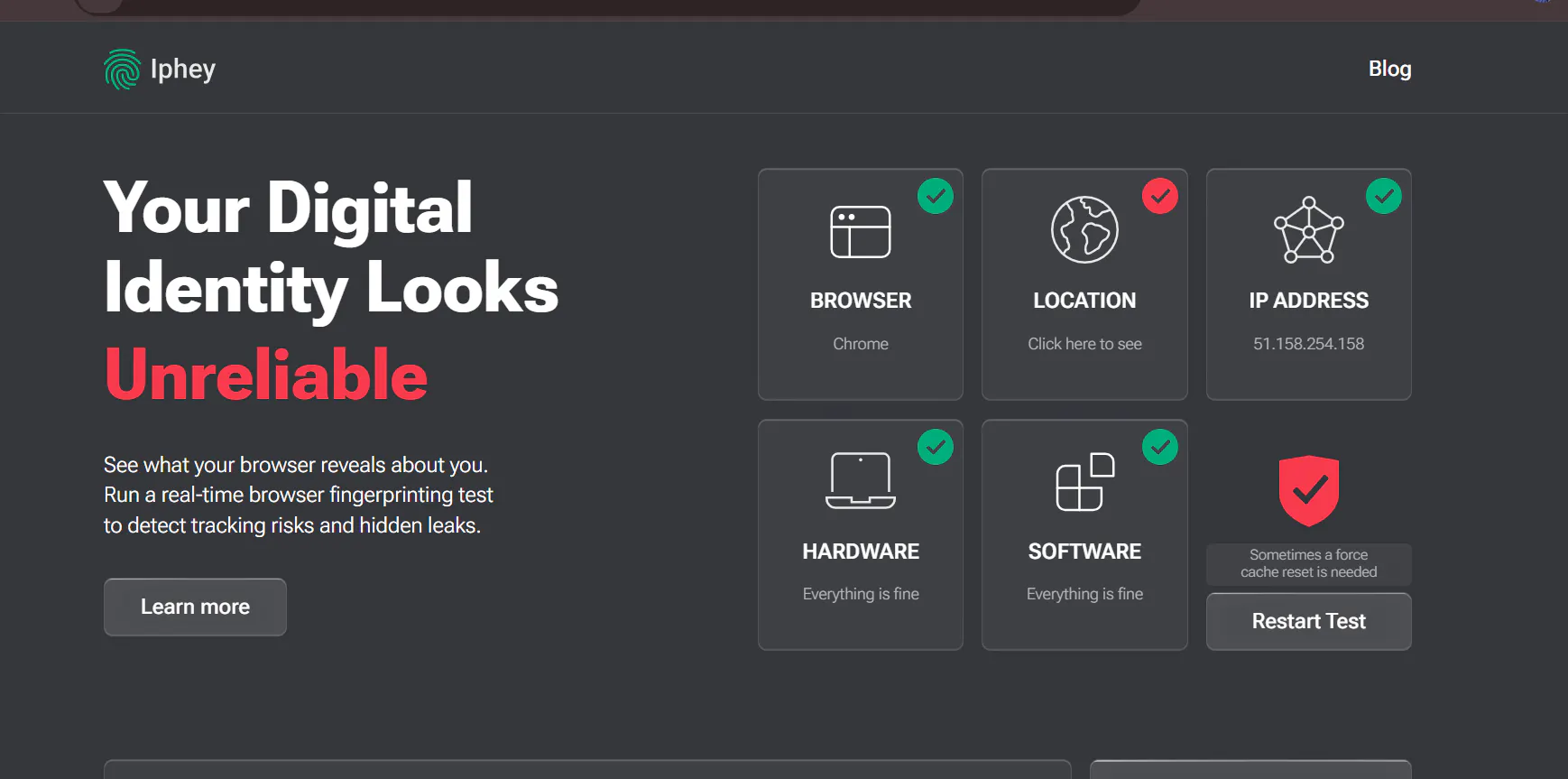This screenshot has height=779, width=1568.
Task: Click the green check badge on Software card
Action: pyautogui.click(x=1160, y=447)
